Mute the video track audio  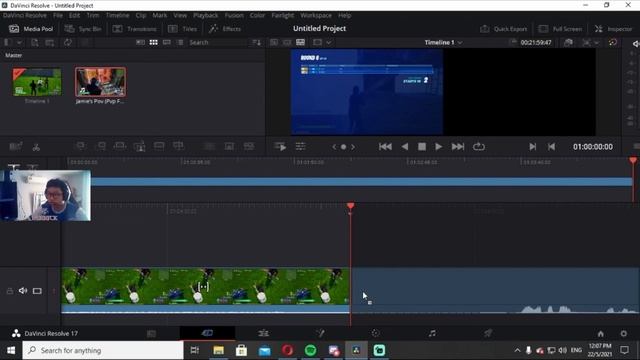[23, 291]
